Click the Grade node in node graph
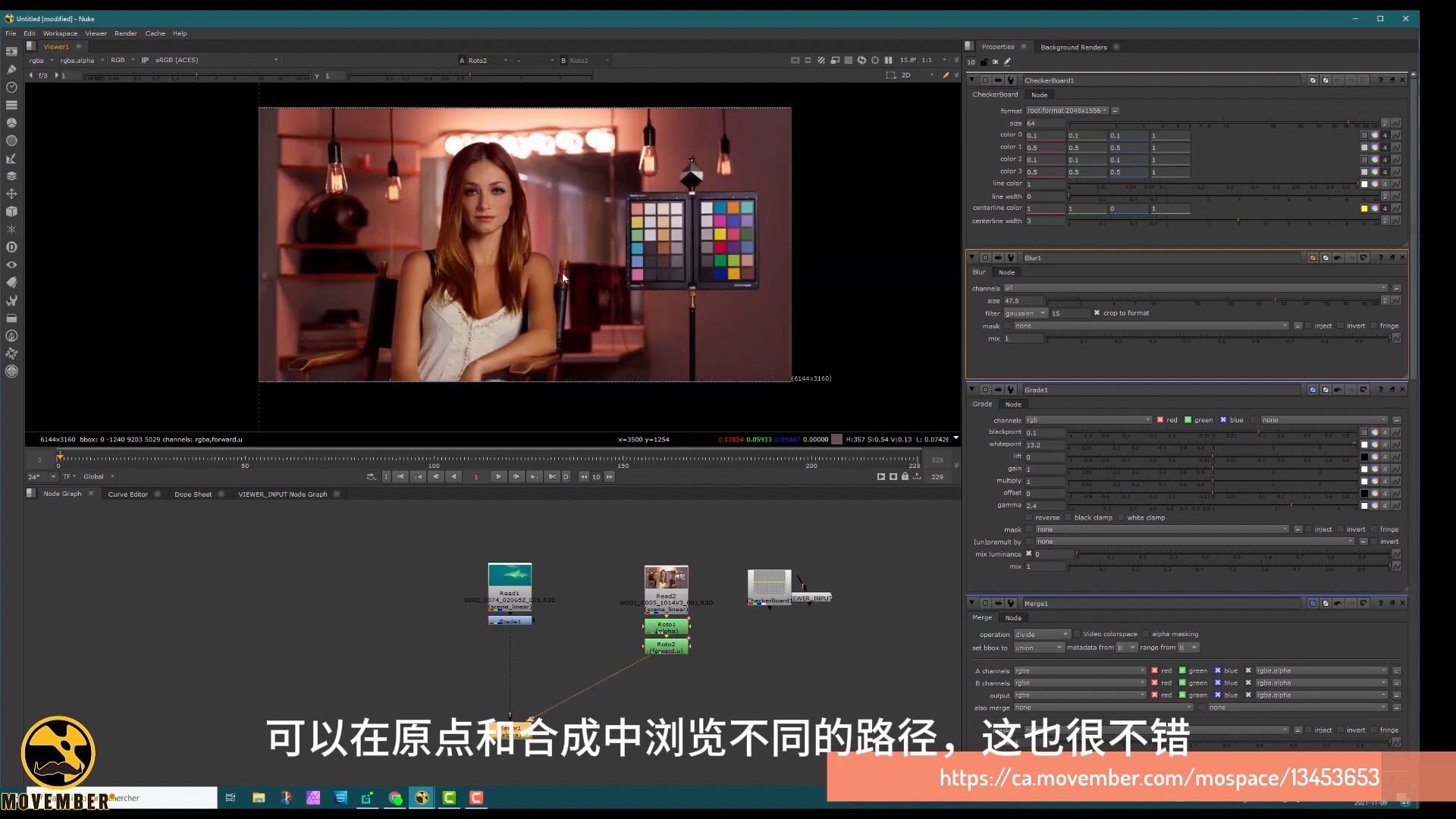This screenshot has height=819, width=1456. point(510,621)
